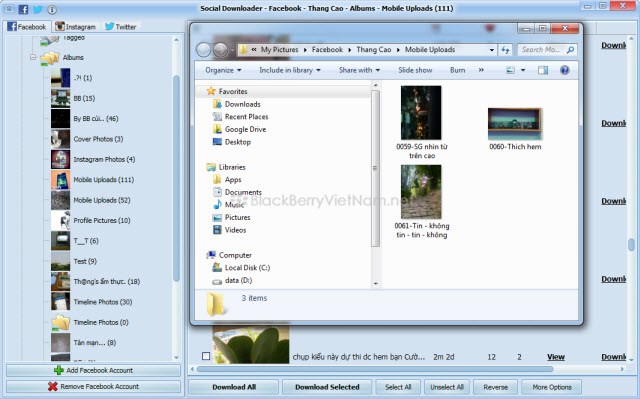
Task: Open Videos library
Action: (x=235, y=230)
